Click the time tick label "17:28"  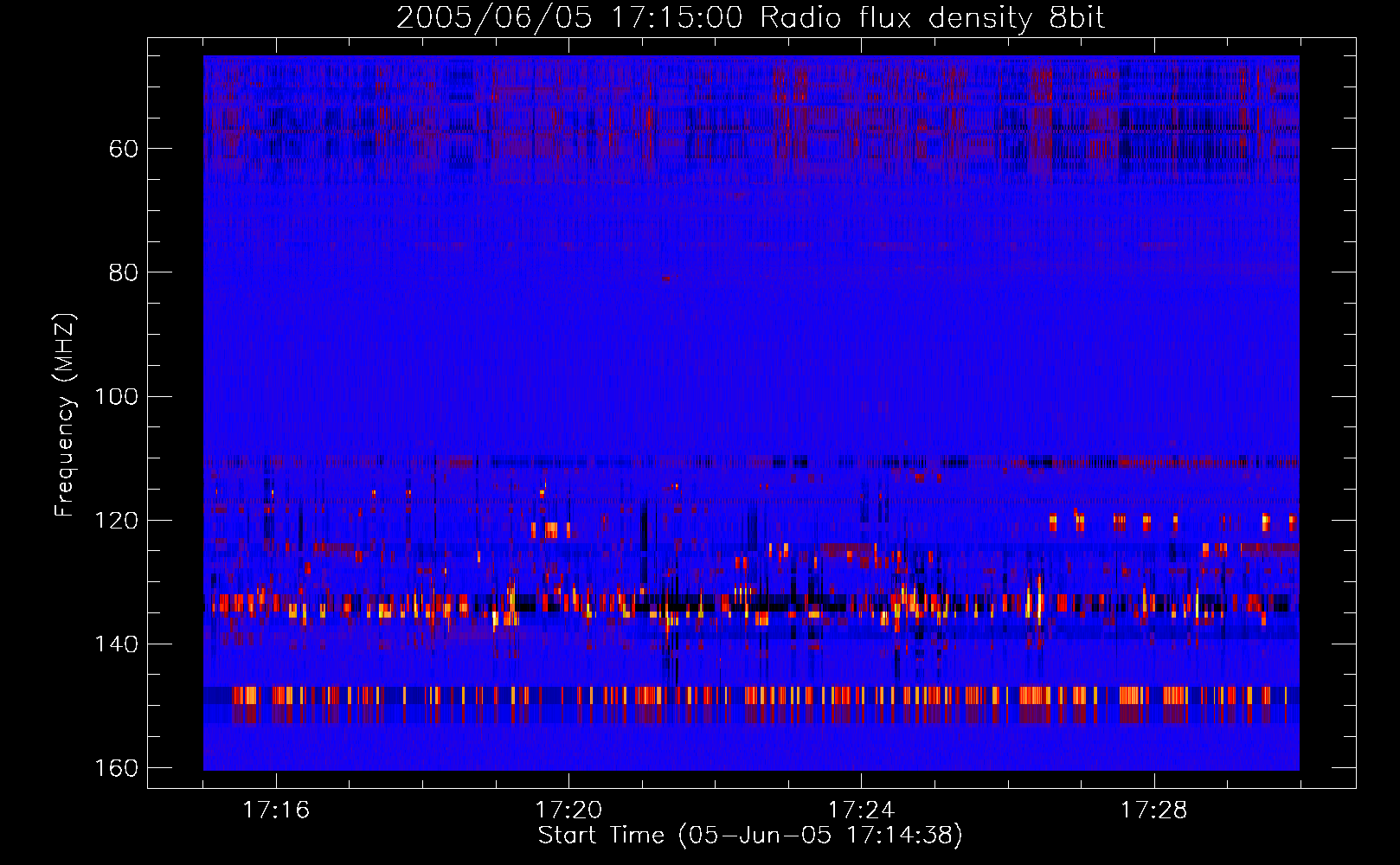click(x=1154, y=811)
